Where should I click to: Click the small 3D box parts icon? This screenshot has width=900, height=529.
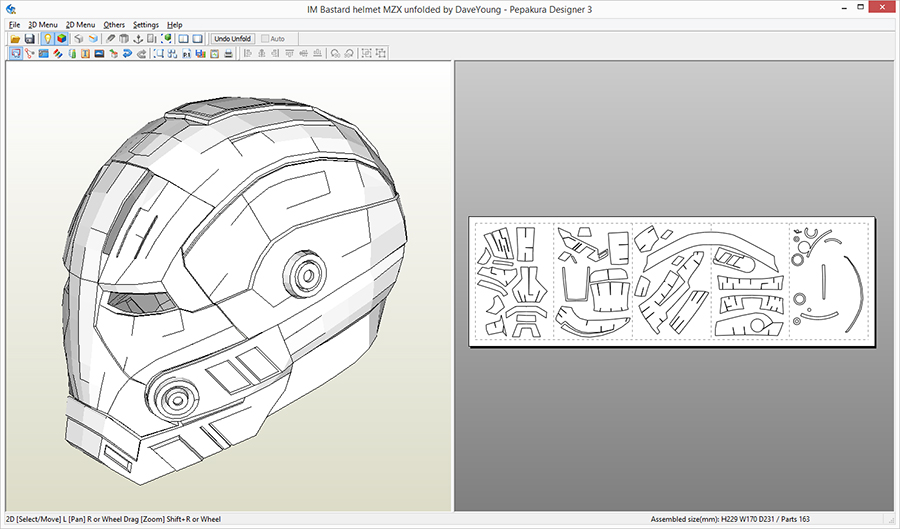(114, 53)
